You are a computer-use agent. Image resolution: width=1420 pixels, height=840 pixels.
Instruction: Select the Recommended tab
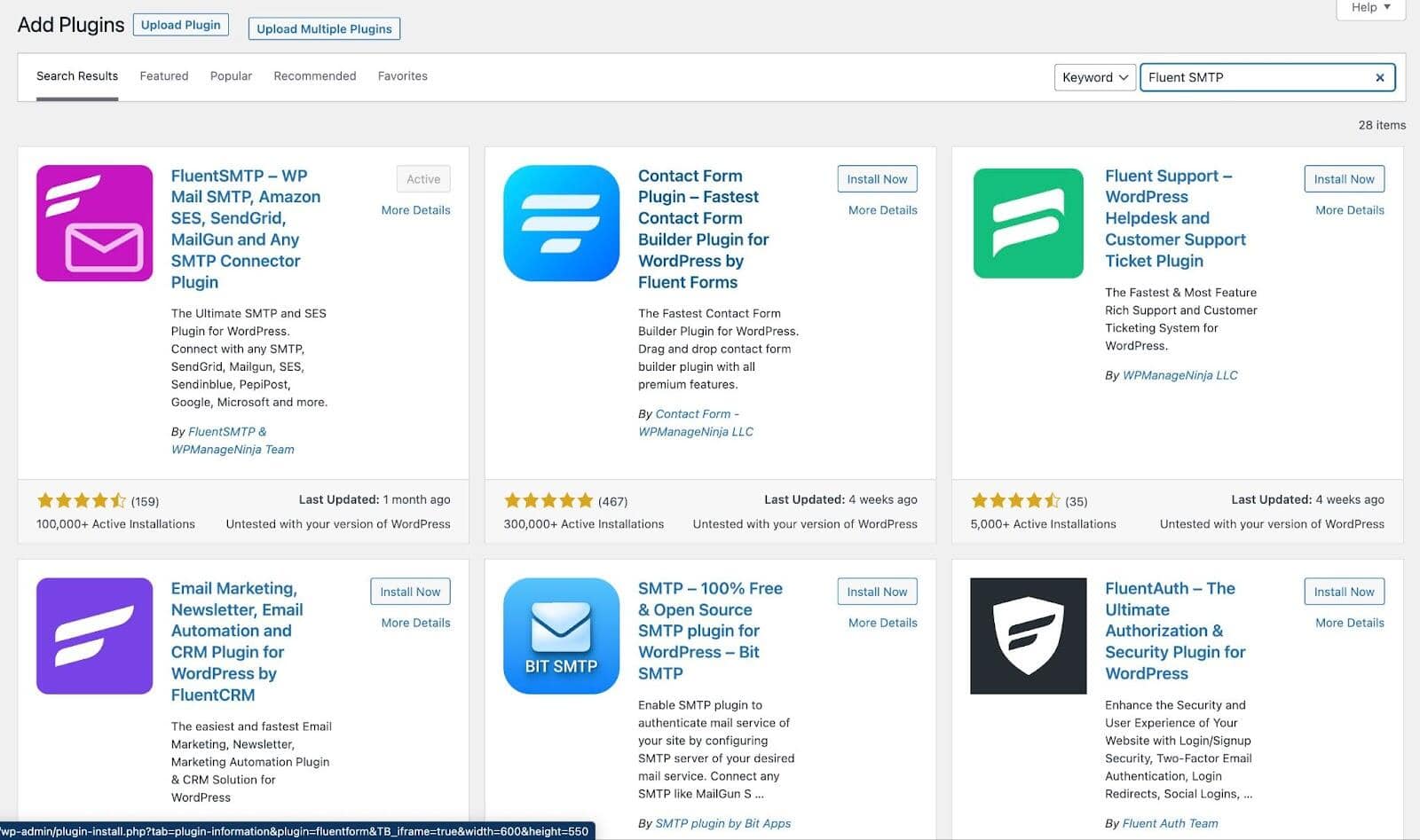click(x=314, y=76)
